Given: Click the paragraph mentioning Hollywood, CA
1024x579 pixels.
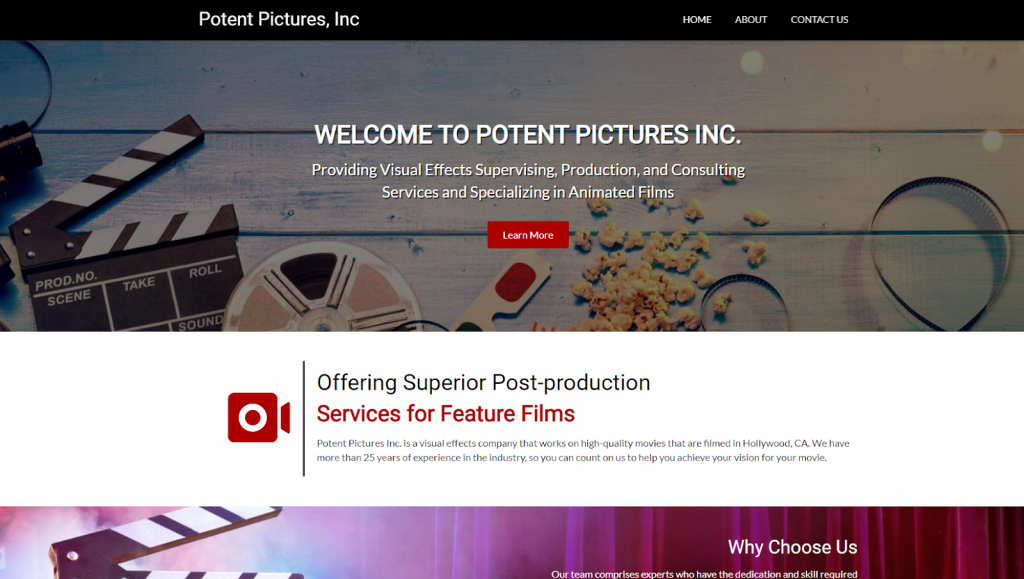Looking at the screenshot, I should [583, 450].
